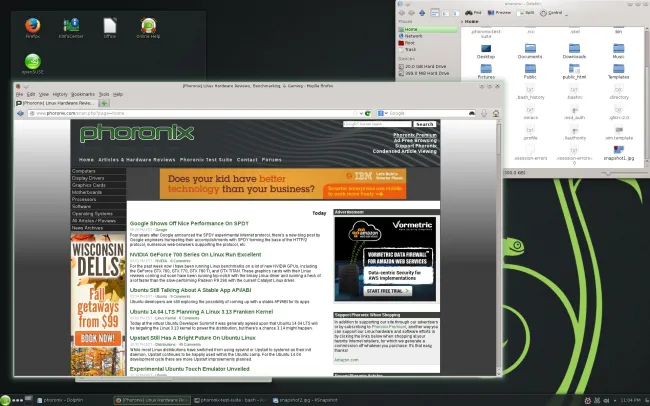Open the Music folder in Dolphin

click(618, 51)
